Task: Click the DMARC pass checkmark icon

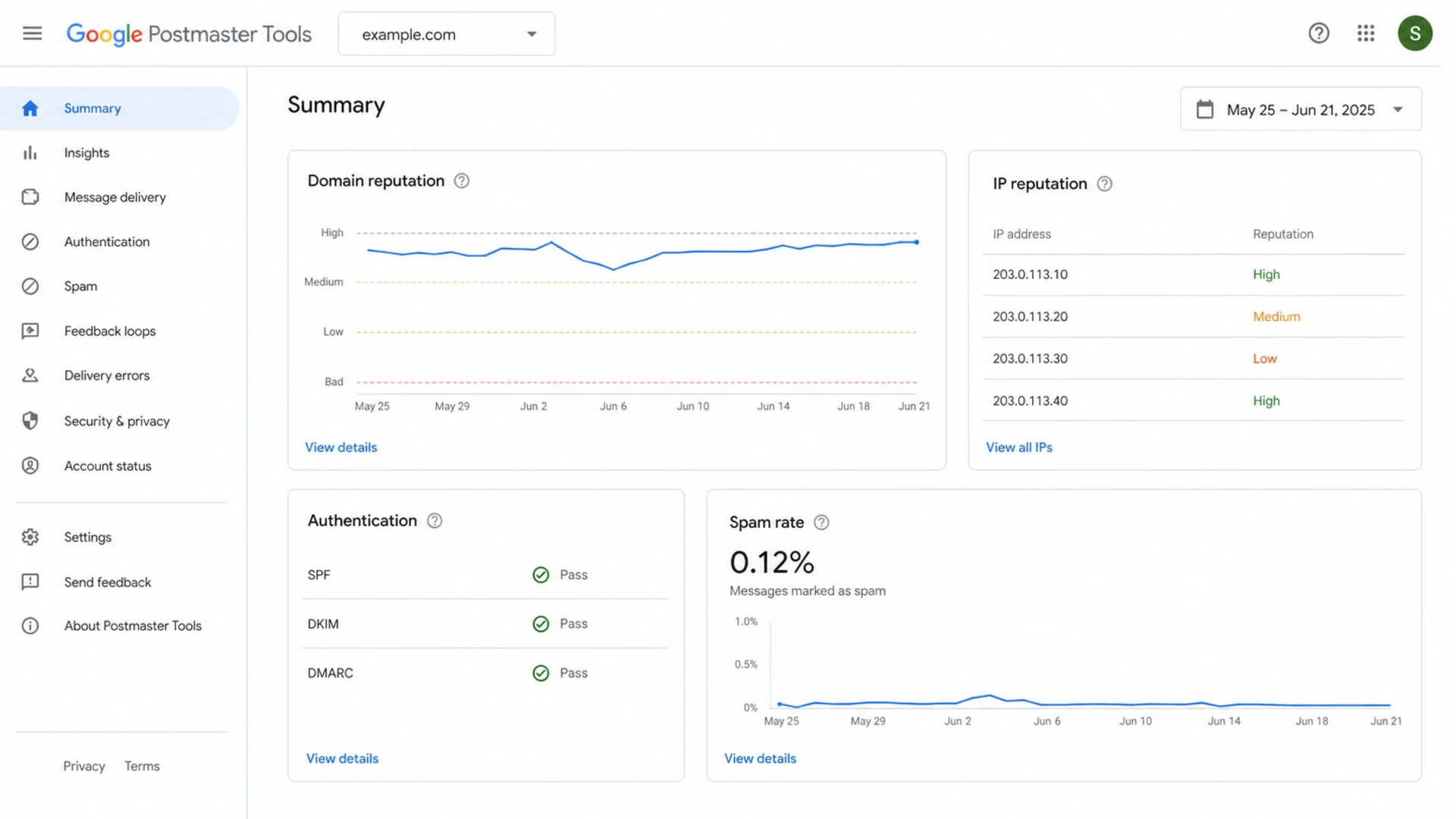Action: [541, 673]
